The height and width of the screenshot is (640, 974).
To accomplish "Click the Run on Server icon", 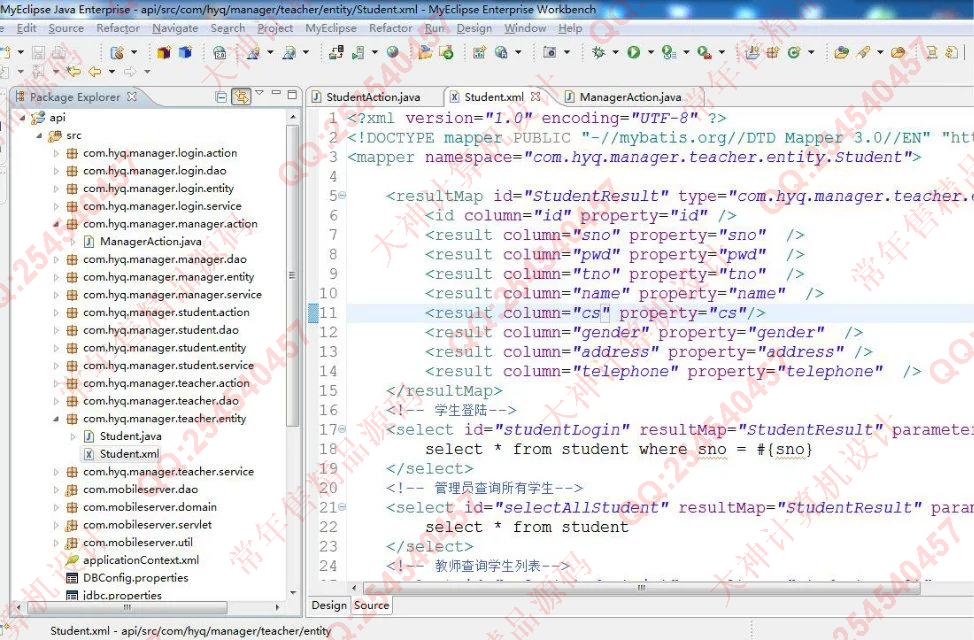I will 668,53.
